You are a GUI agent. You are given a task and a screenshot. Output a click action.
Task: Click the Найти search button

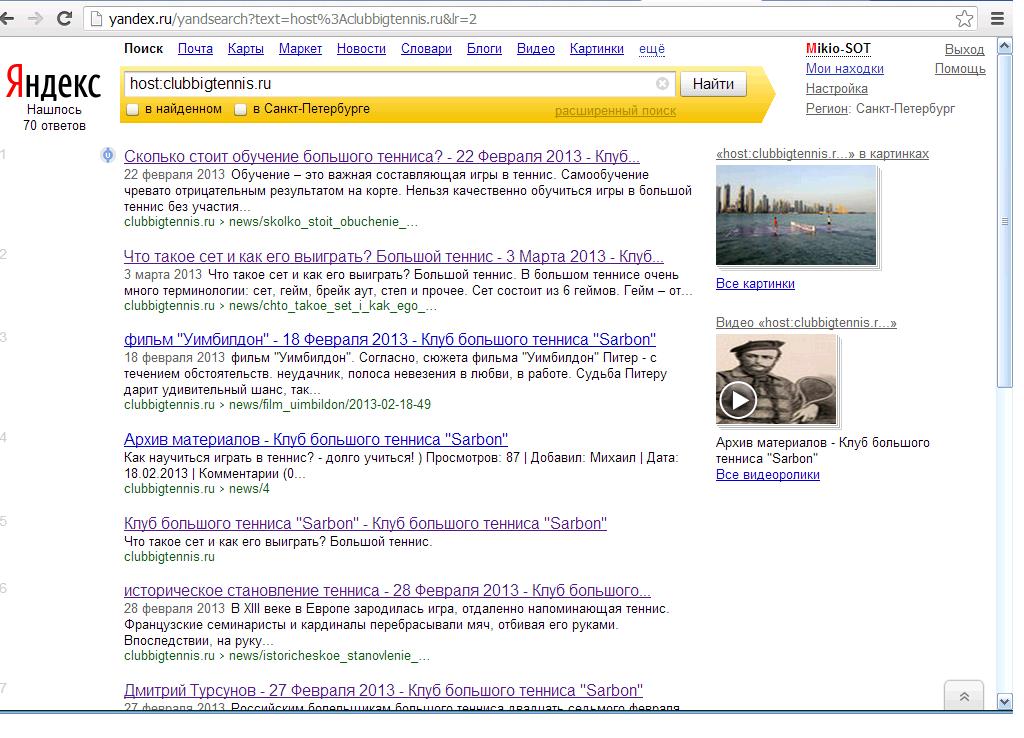point(713,84)
